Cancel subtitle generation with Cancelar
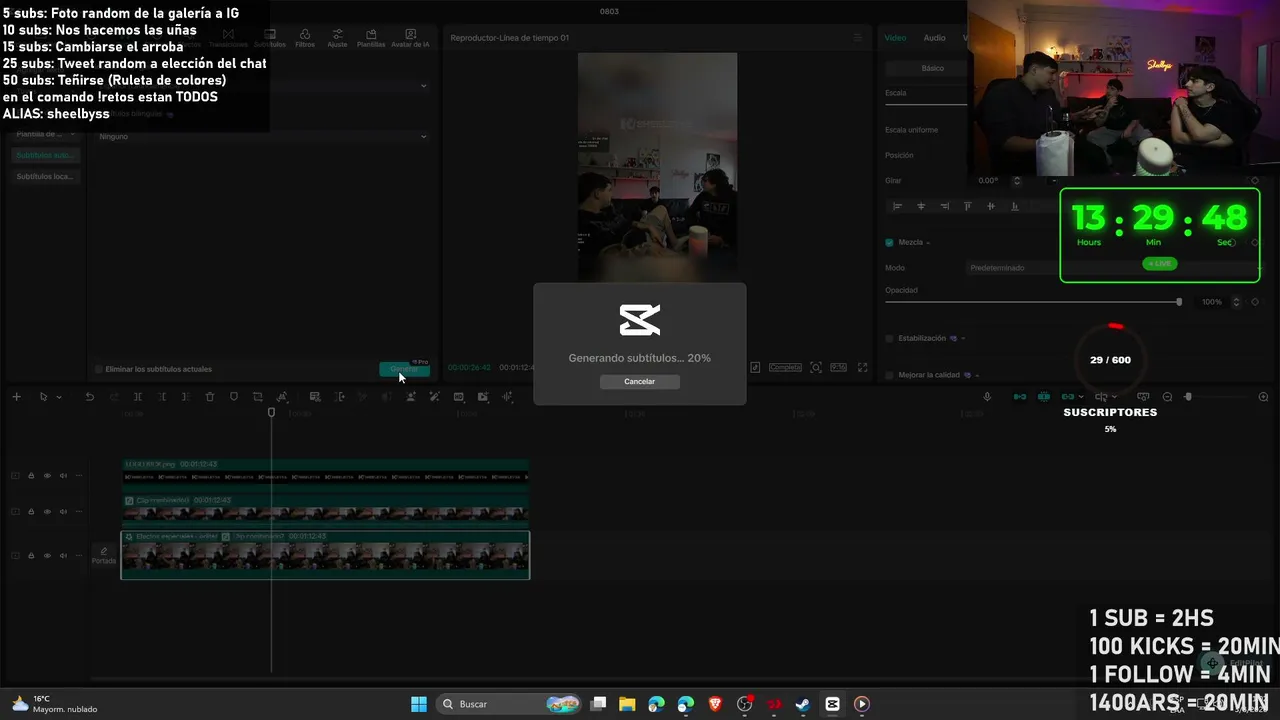 point(640,381)
